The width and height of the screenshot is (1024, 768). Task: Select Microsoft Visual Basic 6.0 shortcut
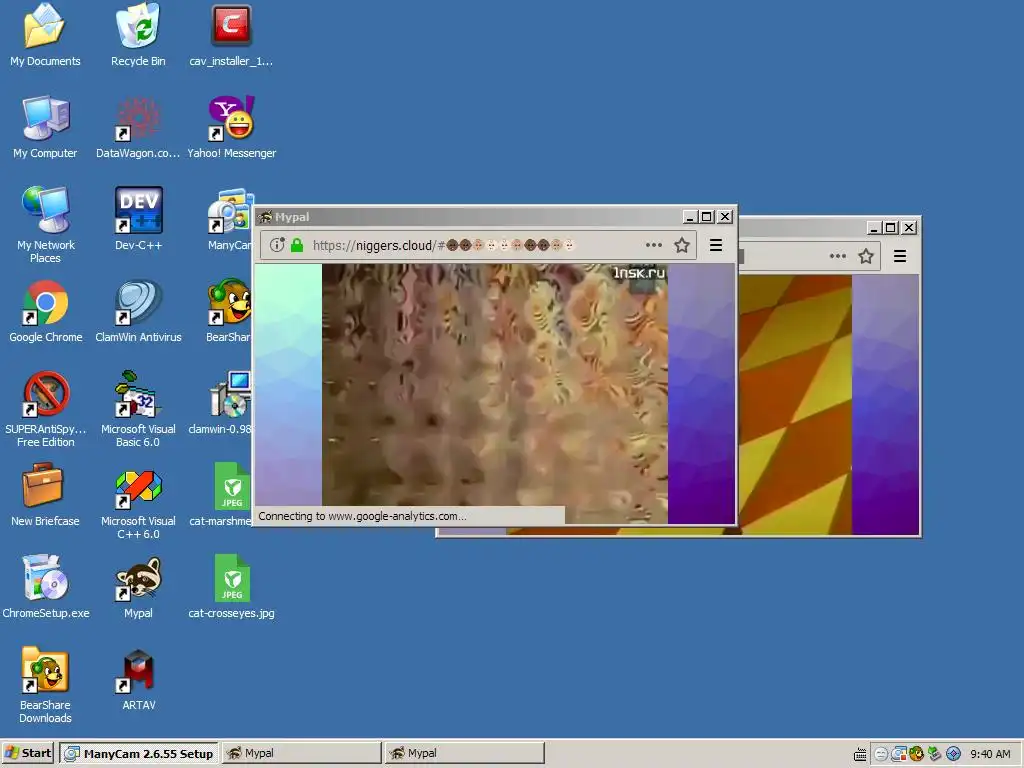[x=138, y=409]
